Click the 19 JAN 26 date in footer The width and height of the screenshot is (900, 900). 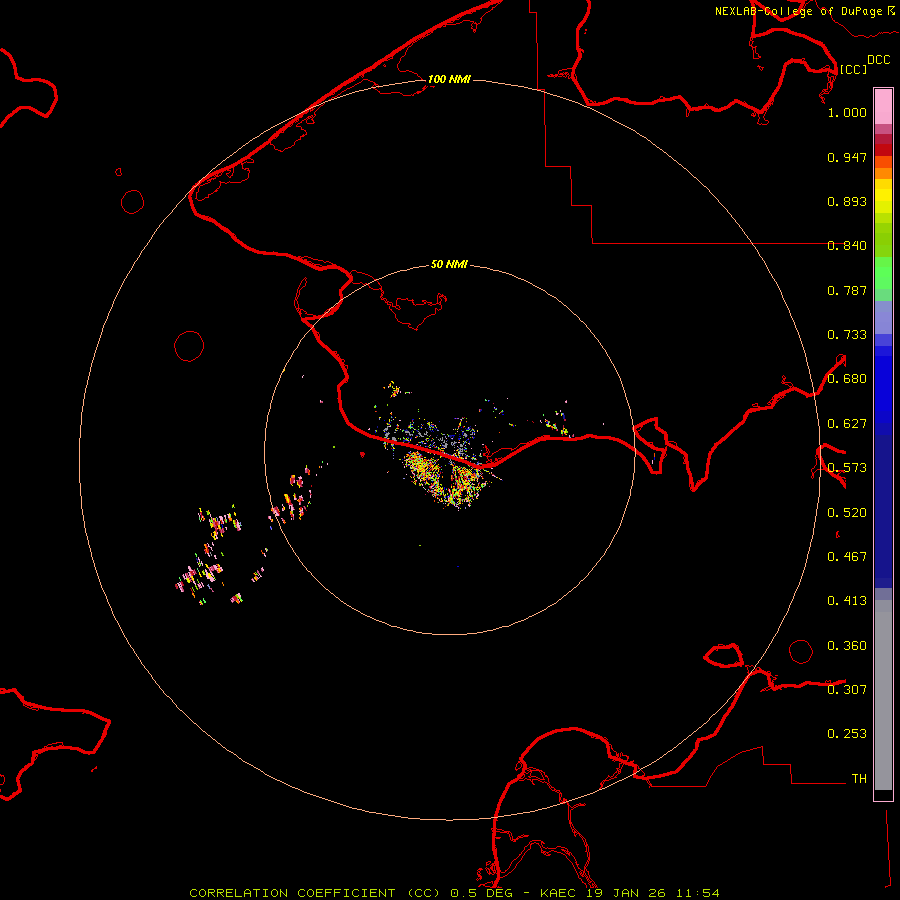click(626, 893)
